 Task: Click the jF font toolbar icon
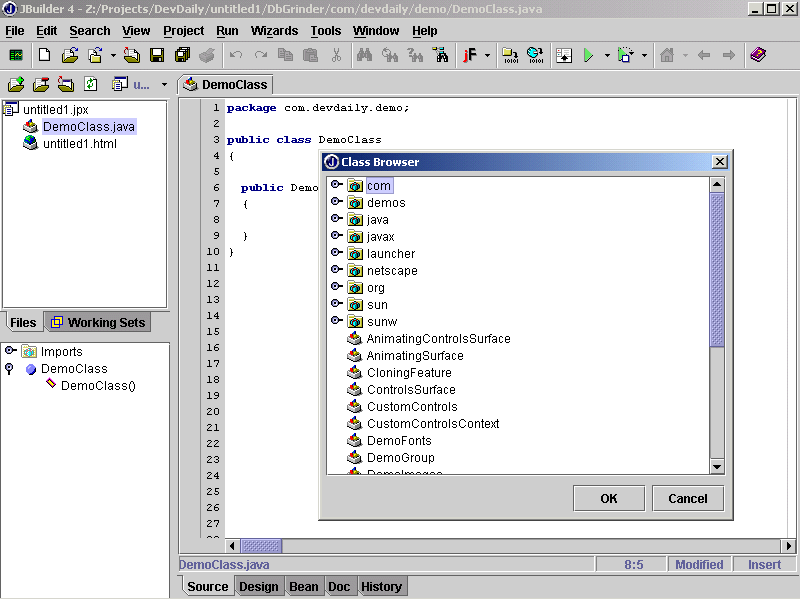469,55
